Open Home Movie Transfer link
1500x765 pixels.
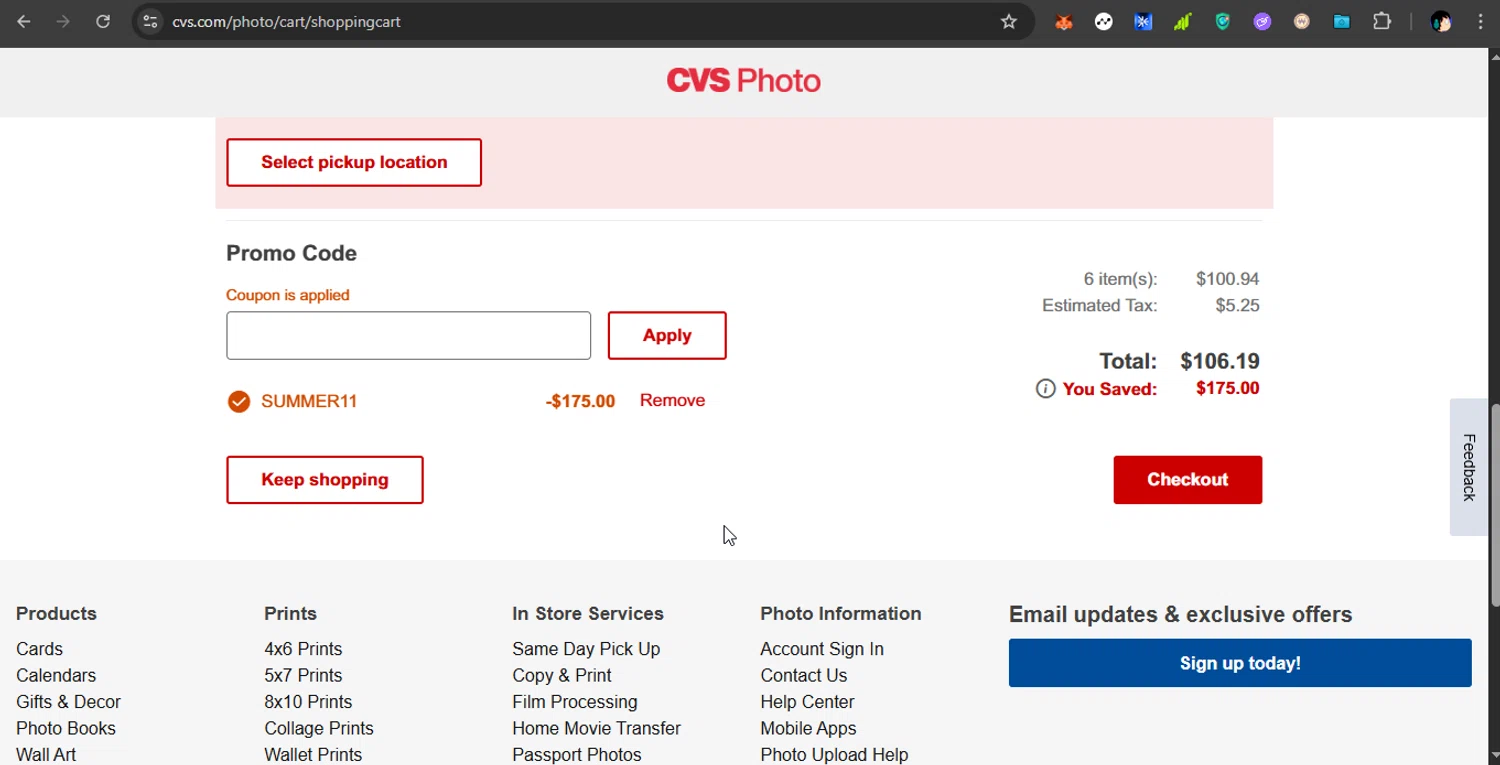point(596,728)
